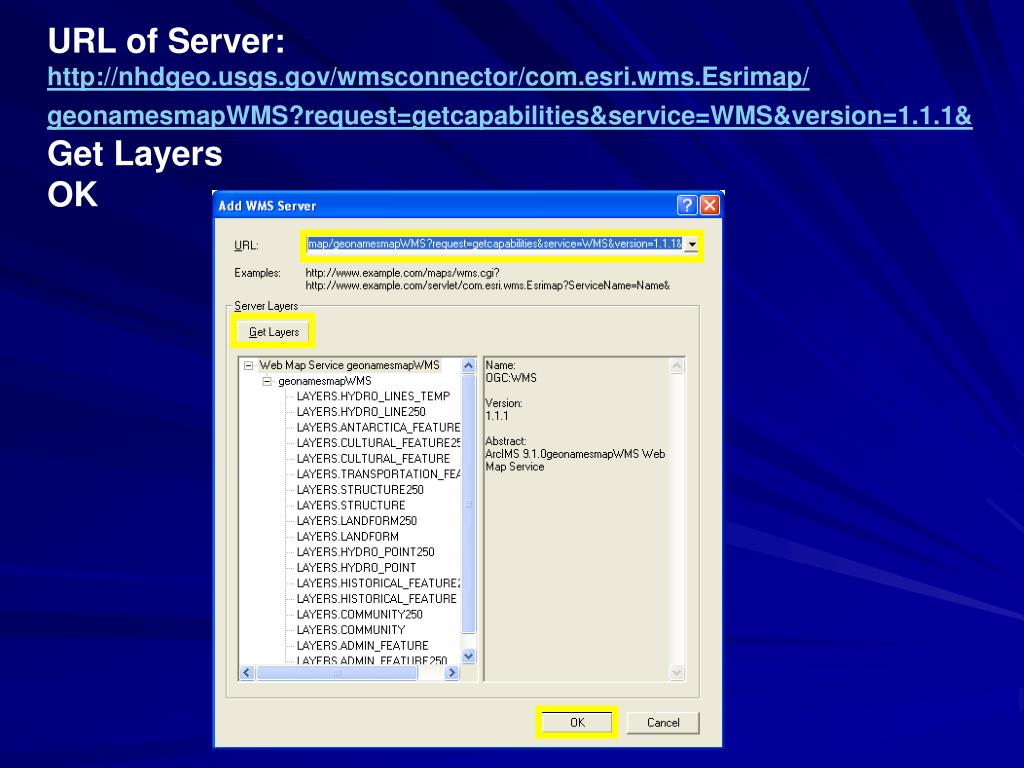1024x768 pixels.
Task: Select the LAYERS.COMMUNITY250 layer
Action: coord(359,615)
